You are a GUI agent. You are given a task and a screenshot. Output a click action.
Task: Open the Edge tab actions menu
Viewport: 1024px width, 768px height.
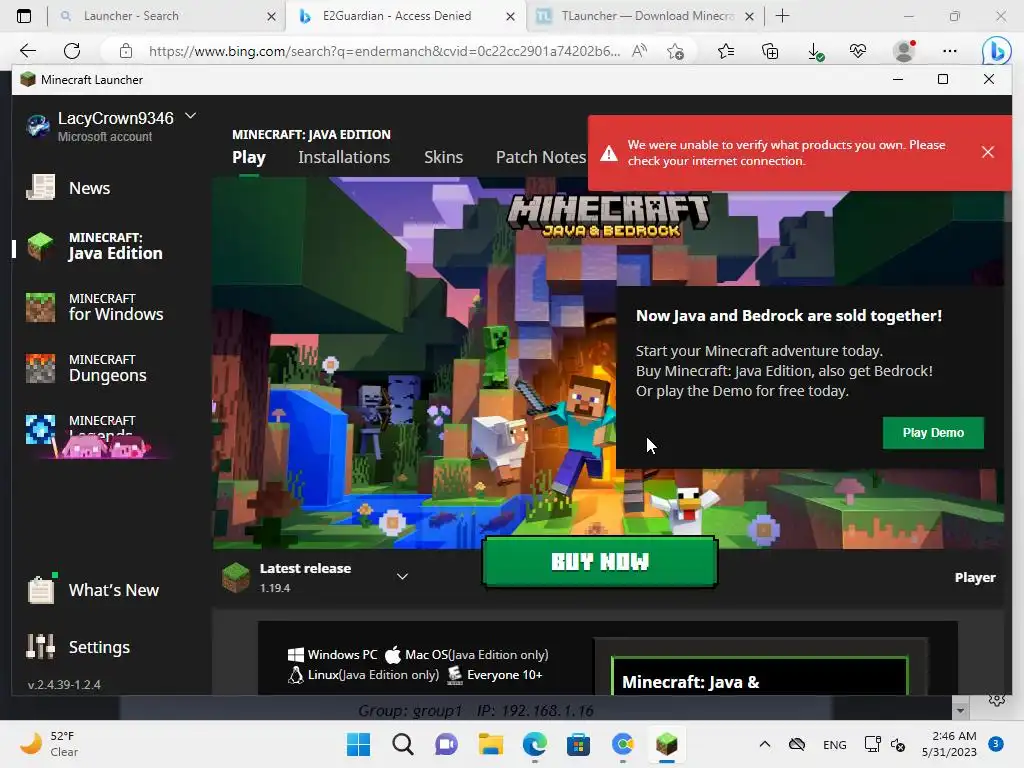(x=24, y=16)
